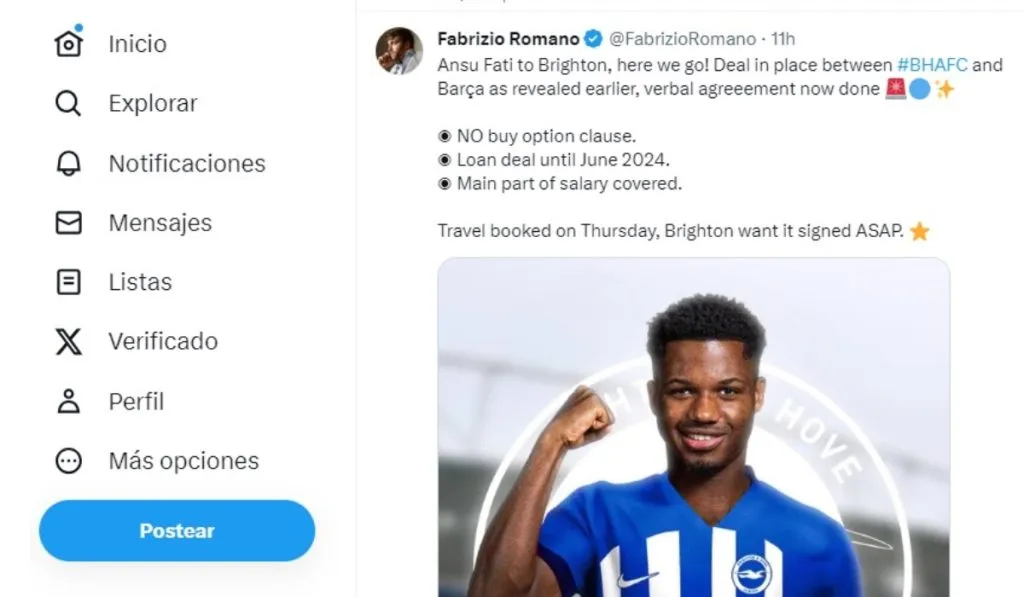Click Fabrizio Romano's profile avatar
1024x597 pixels.
coord(399,51)
